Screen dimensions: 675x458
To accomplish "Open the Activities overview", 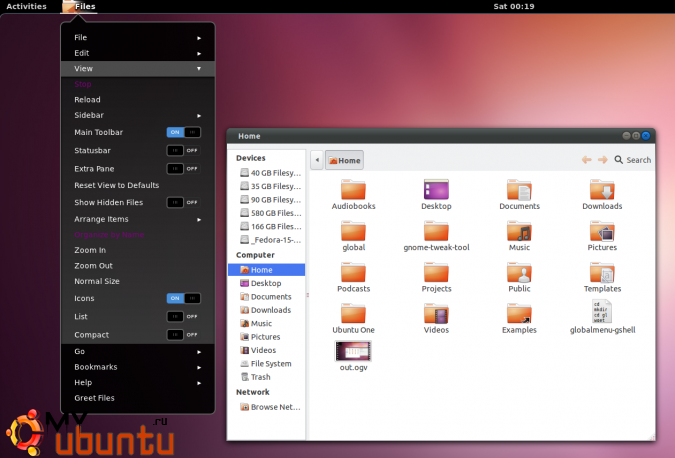I will tap(26, 6).
